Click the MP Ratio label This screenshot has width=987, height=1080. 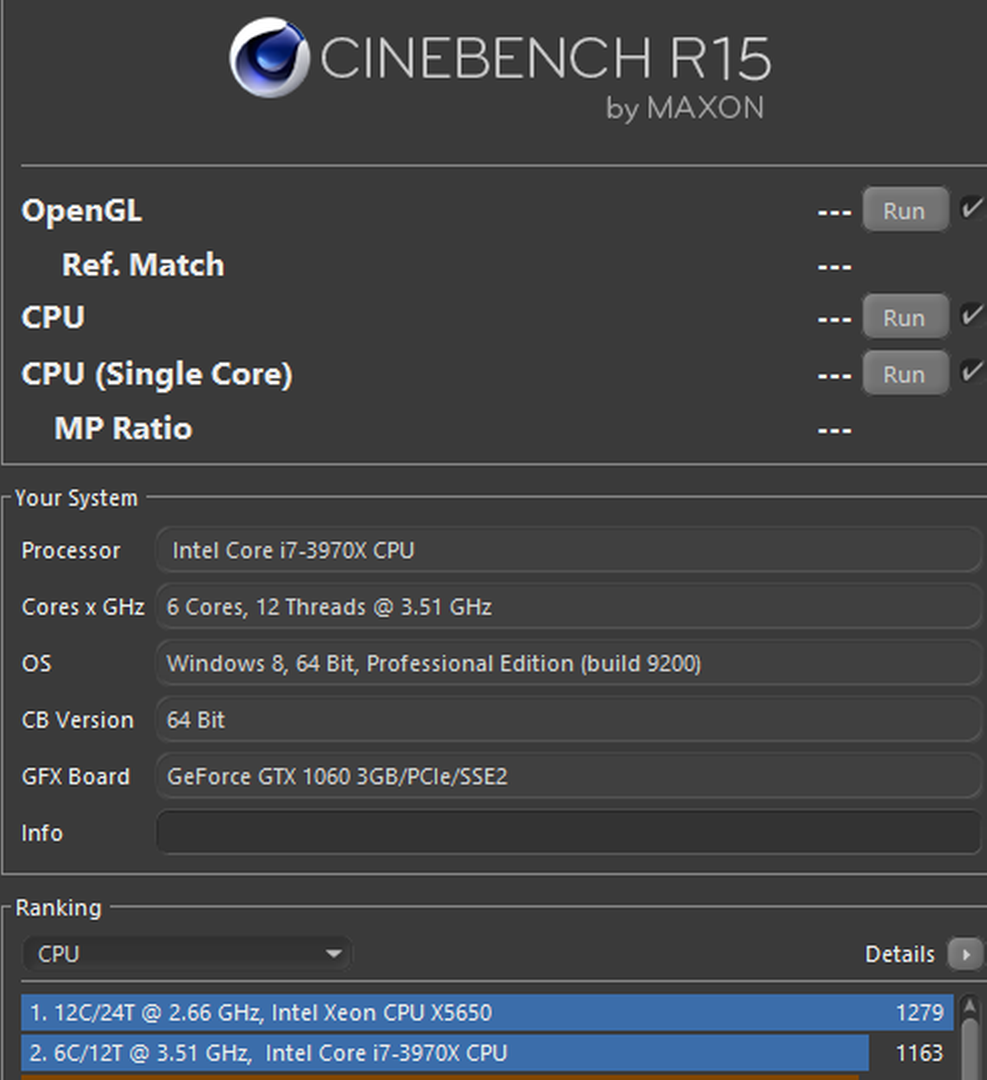click(x=123, y=428)
